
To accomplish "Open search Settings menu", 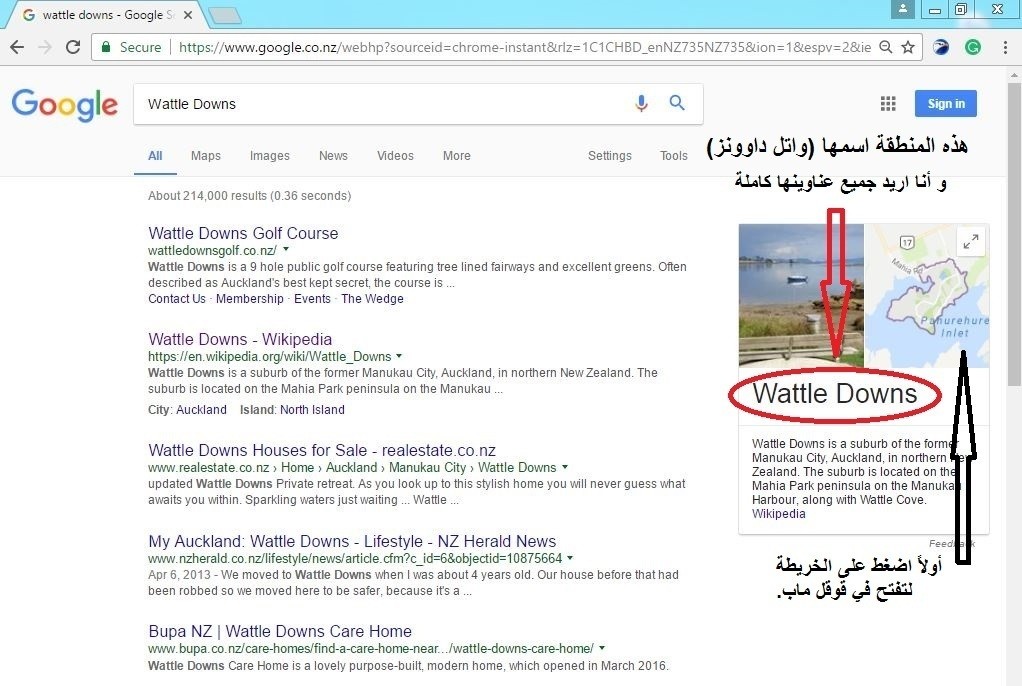I will (x=609, y=156).
